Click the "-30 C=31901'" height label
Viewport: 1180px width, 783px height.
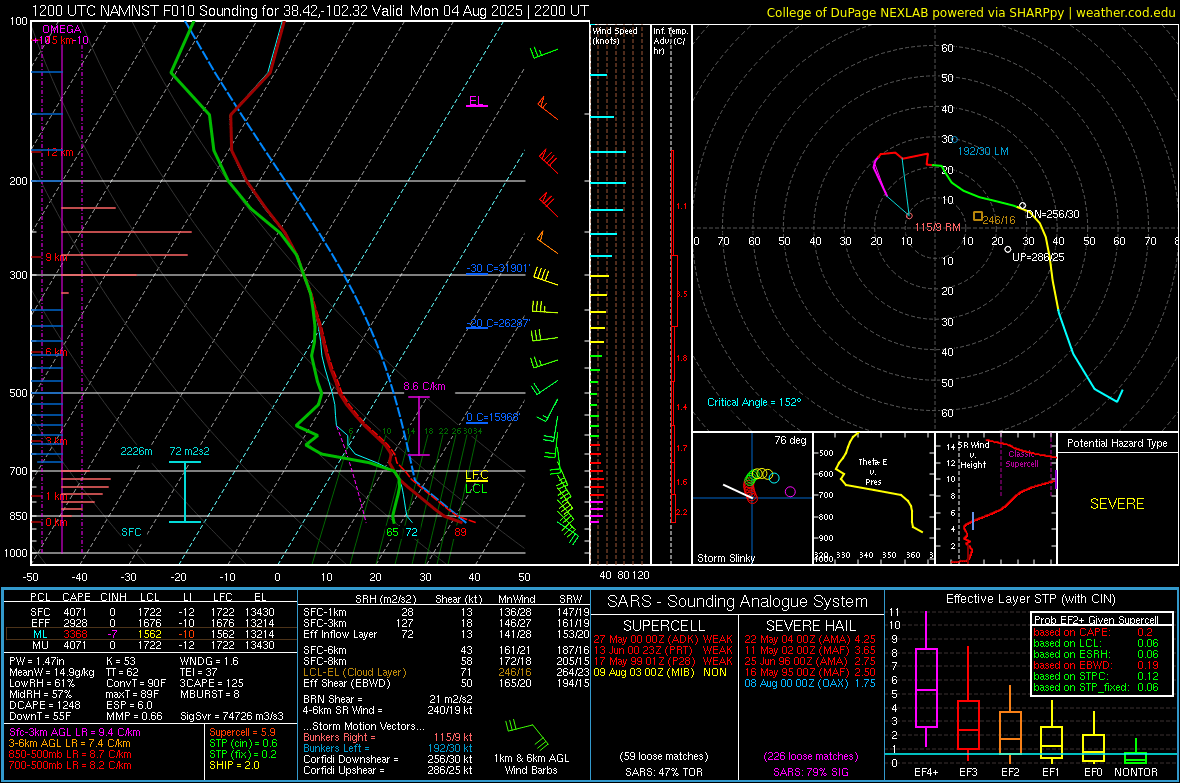497,268
